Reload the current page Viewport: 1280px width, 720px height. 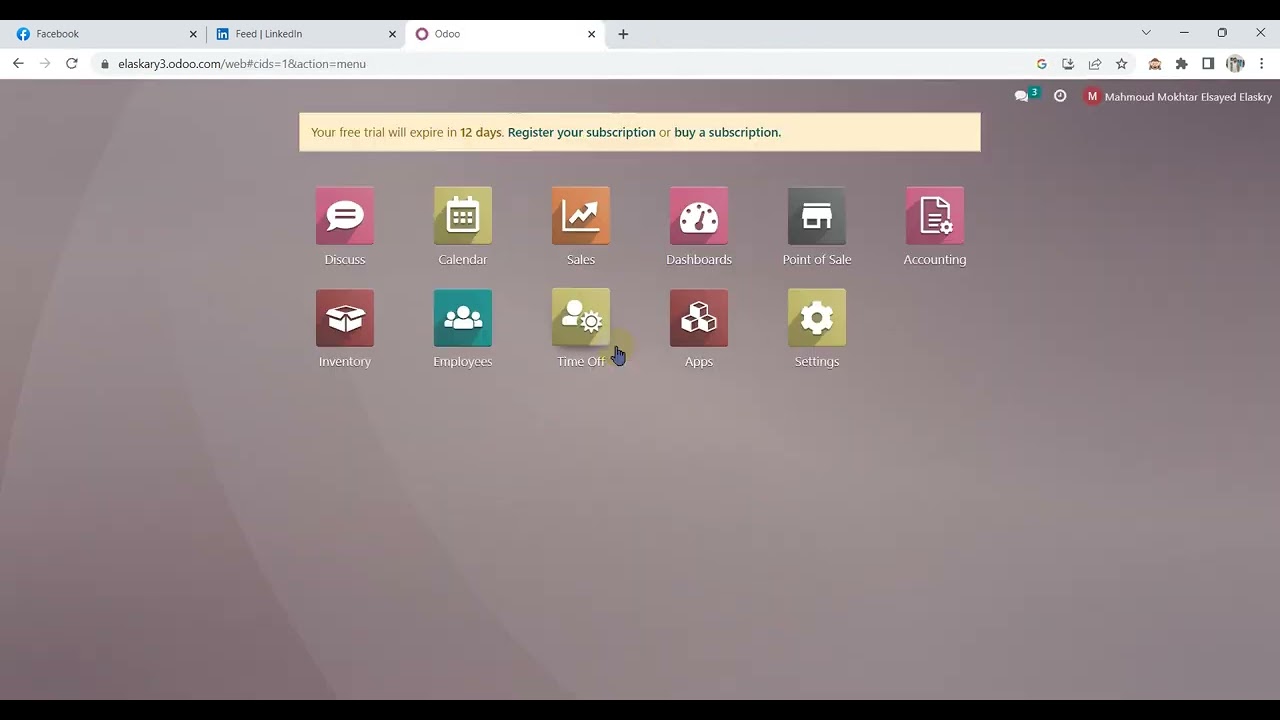72,63
